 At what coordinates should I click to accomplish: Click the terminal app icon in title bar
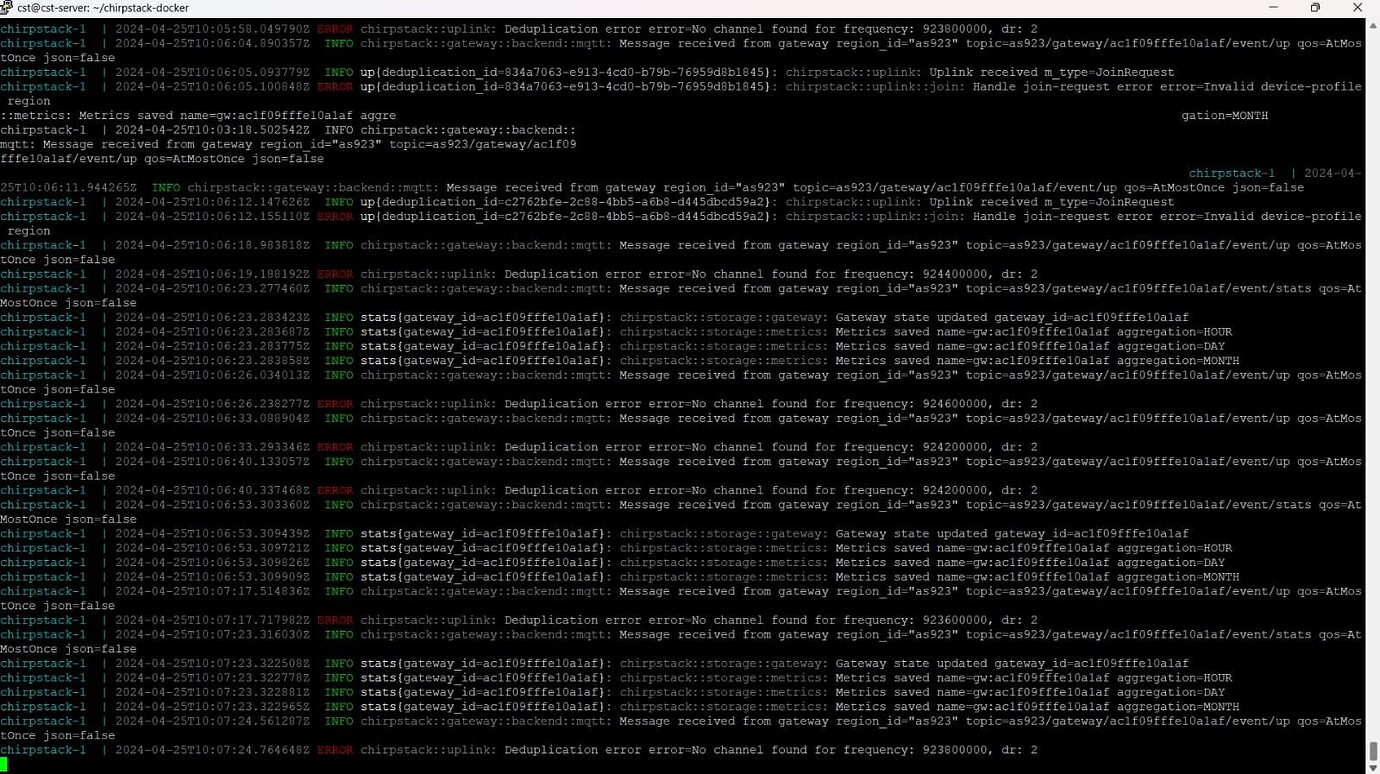pos(8,8)
